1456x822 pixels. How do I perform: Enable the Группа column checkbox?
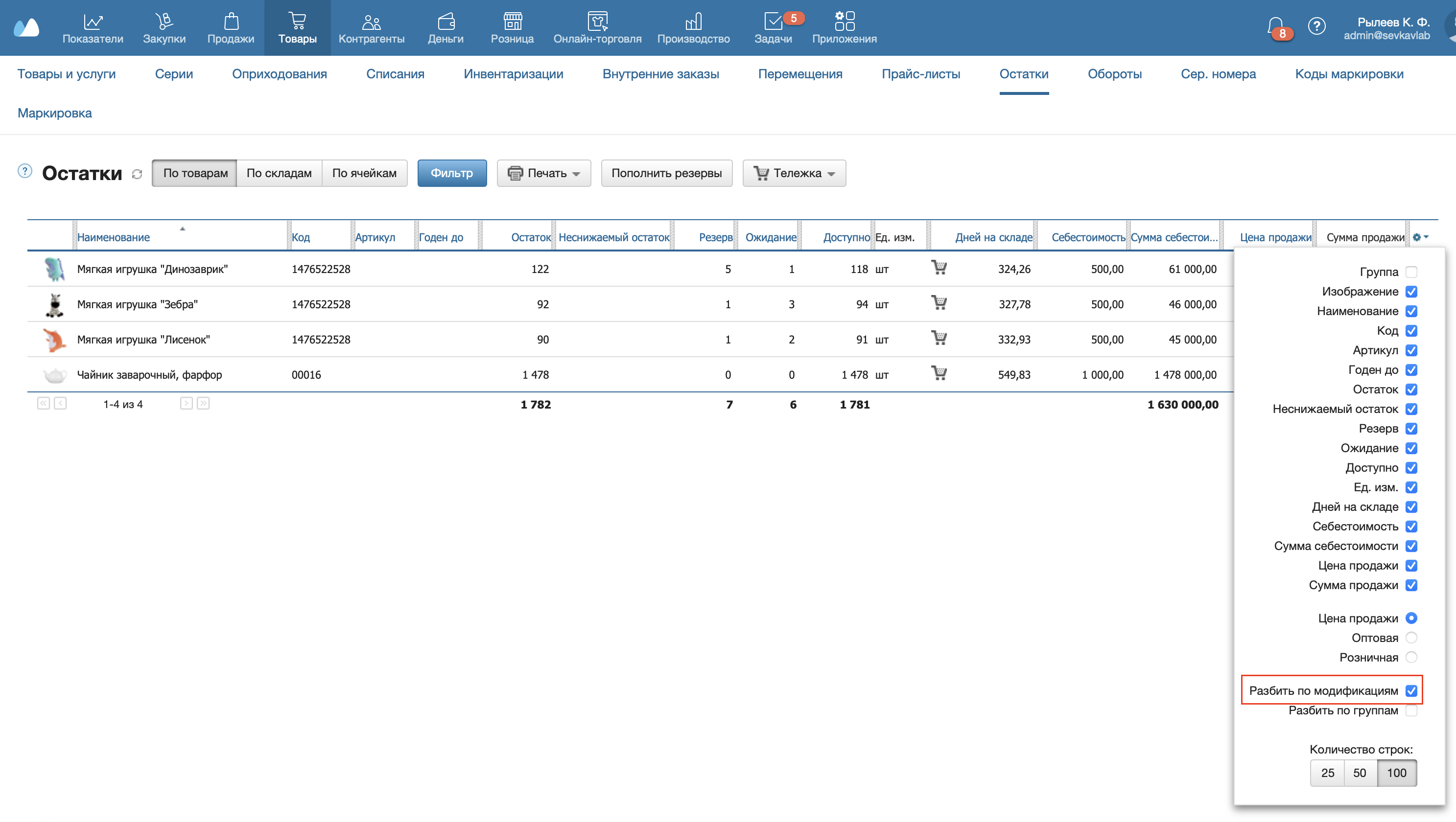(1411, 273)
